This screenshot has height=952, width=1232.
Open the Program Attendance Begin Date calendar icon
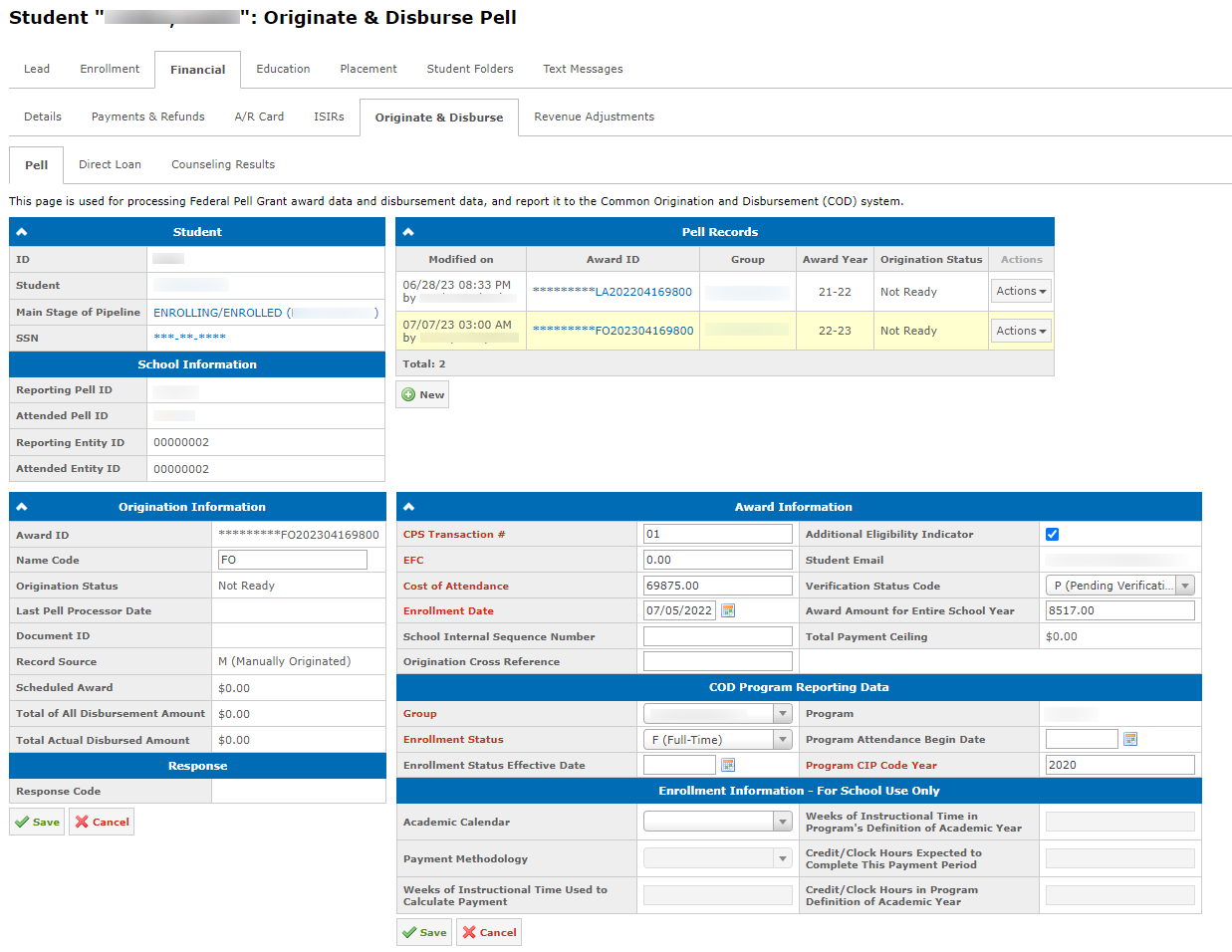pos(1130,739)
